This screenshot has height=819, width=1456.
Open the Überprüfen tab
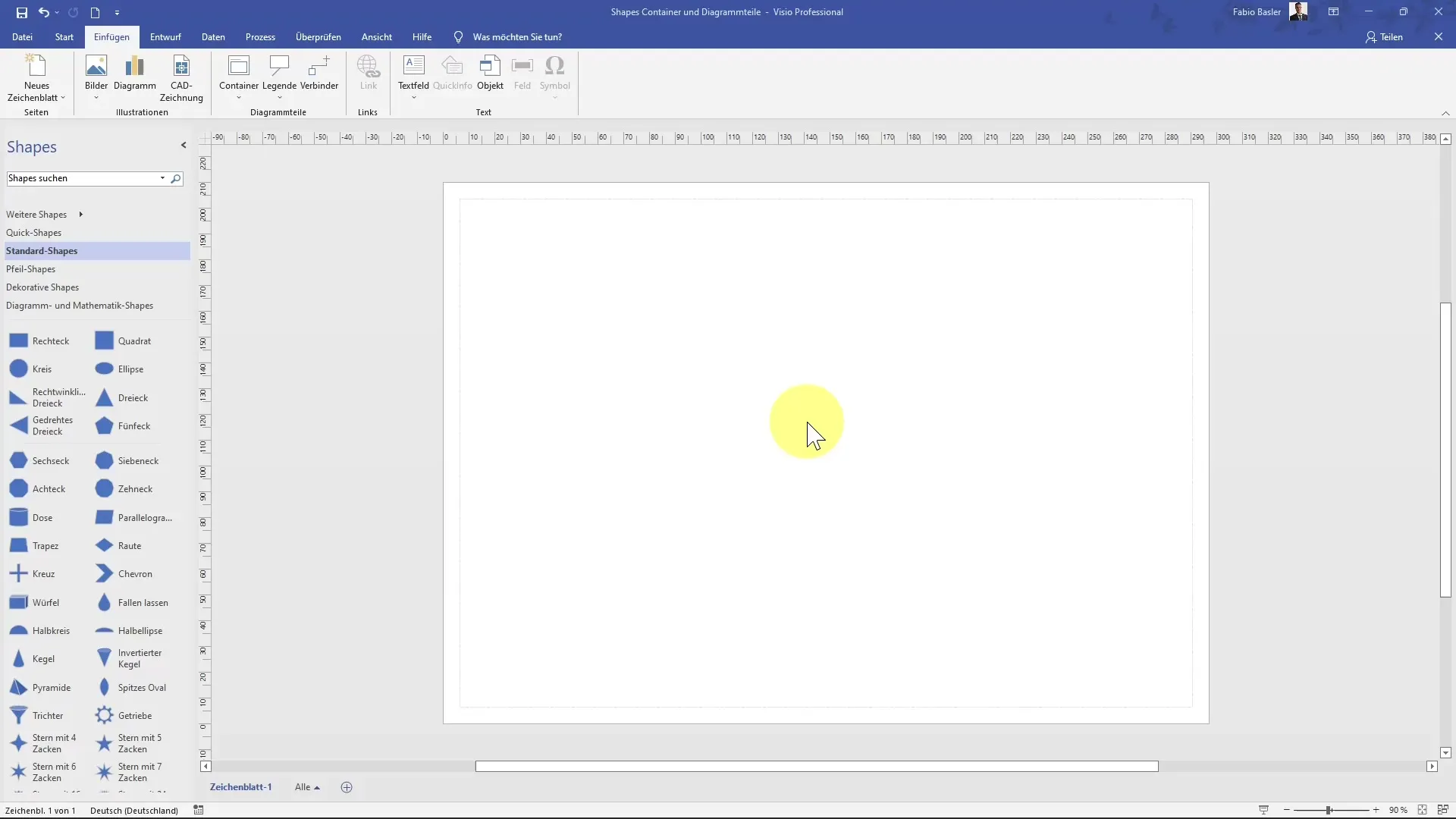point(318,36)
